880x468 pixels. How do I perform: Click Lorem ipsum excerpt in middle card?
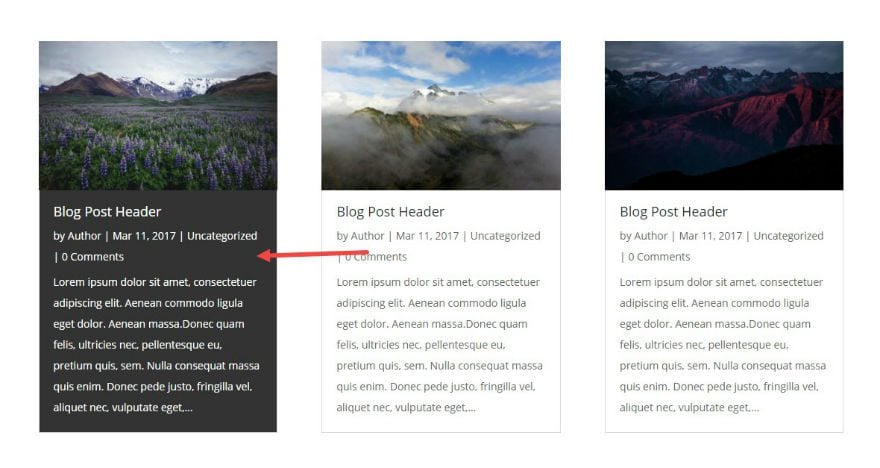[x=440, y=345]
